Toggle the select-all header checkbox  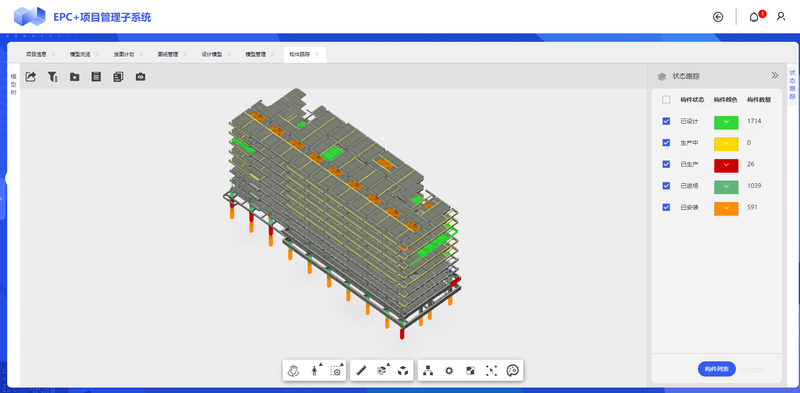666,100
